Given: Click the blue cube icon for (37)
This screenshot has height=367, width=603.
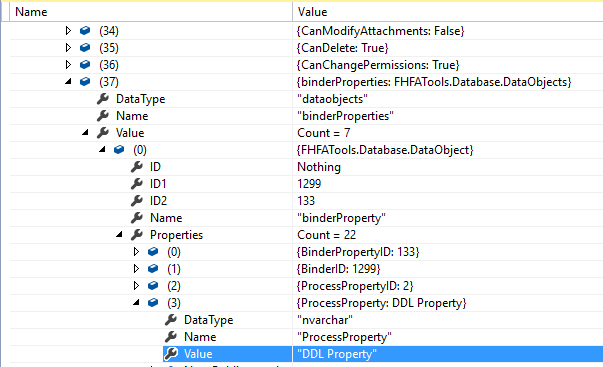Looking at the screenshot, I should 85,82.
